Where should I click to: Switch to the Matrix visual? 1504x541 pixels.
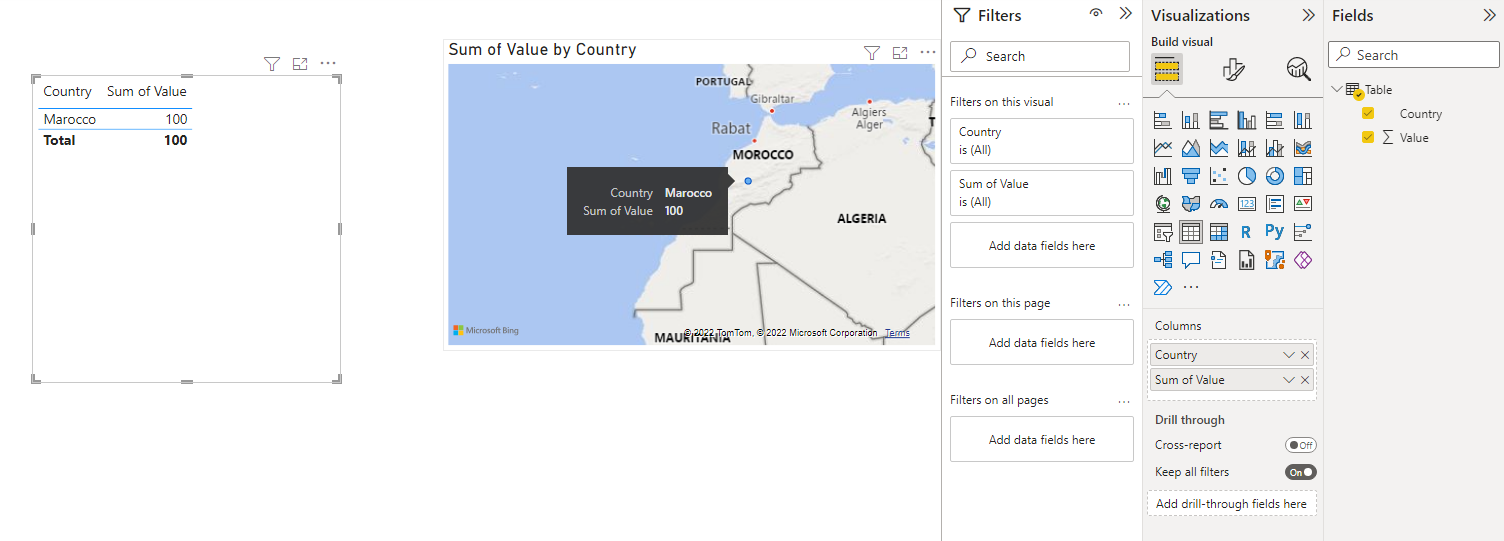(x=1218, y=232)
